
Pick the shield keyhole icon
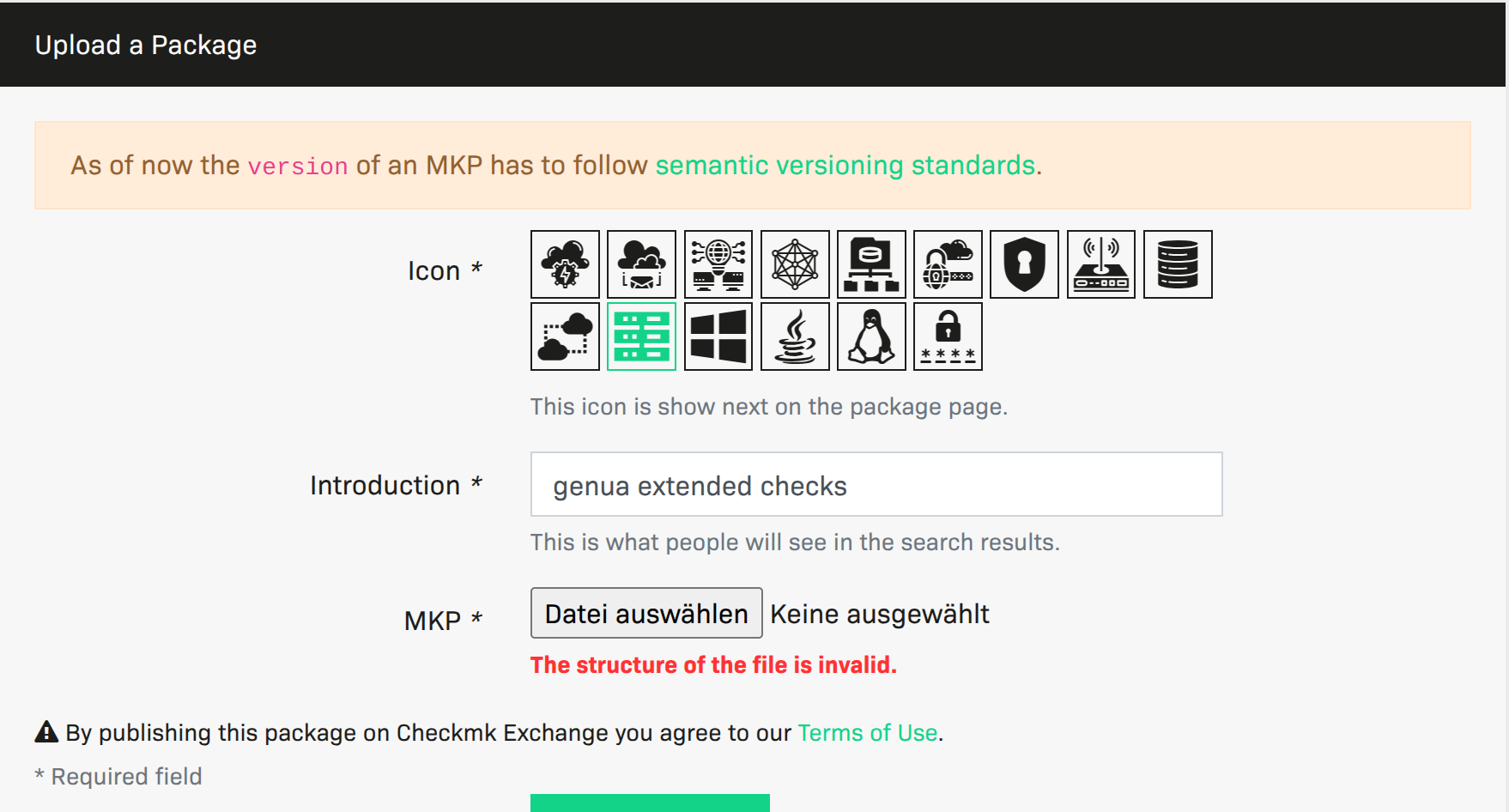(1024, 264)
